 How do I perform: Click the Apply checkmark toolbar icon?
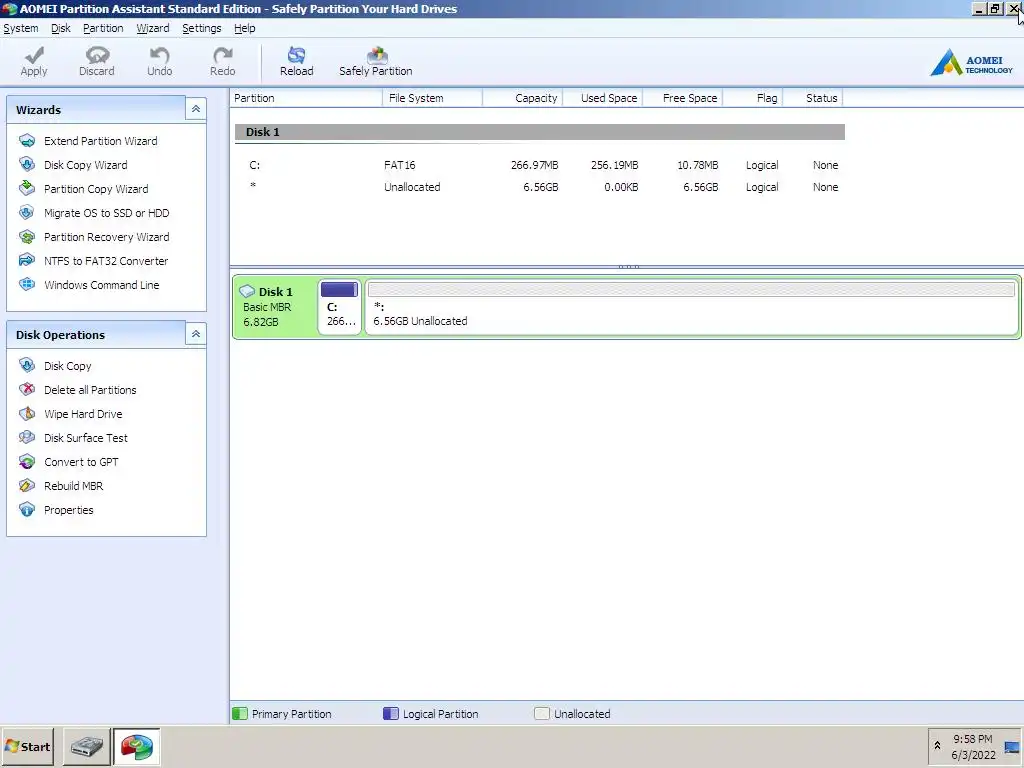click(34, 55)
